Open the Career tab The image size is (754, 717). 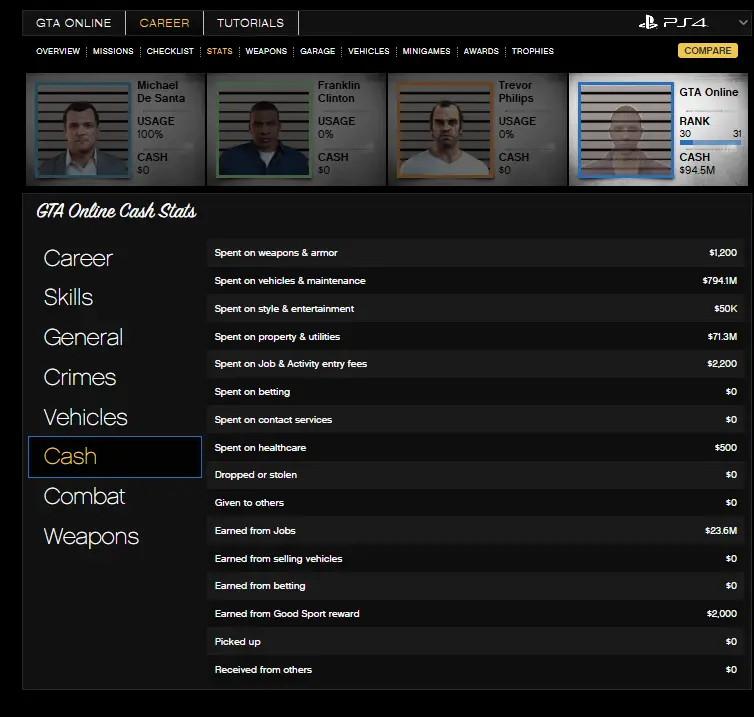coord(164,23)
